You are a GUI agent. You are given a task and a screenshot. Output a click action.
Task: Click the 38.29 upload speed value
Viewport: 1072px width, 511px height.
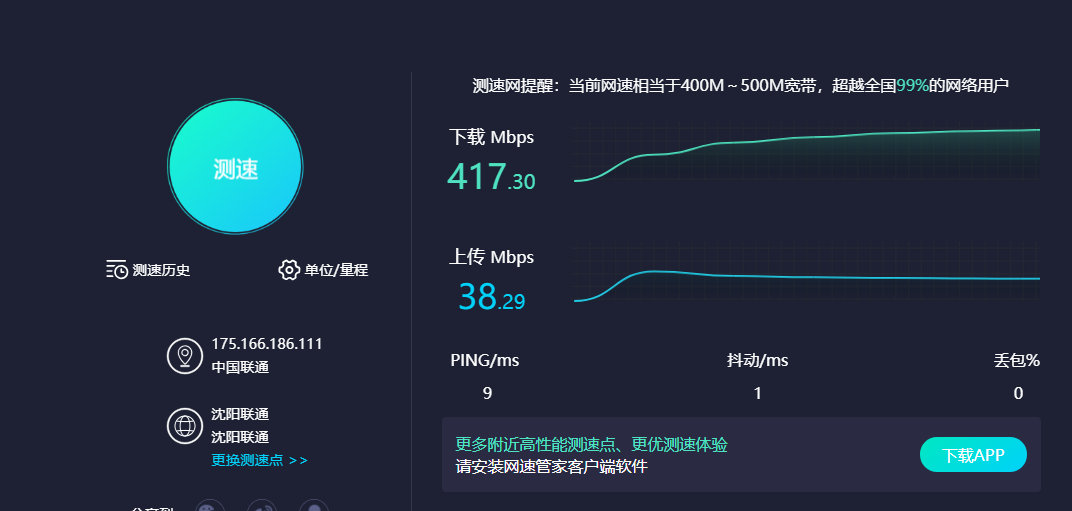click(491, 297)
